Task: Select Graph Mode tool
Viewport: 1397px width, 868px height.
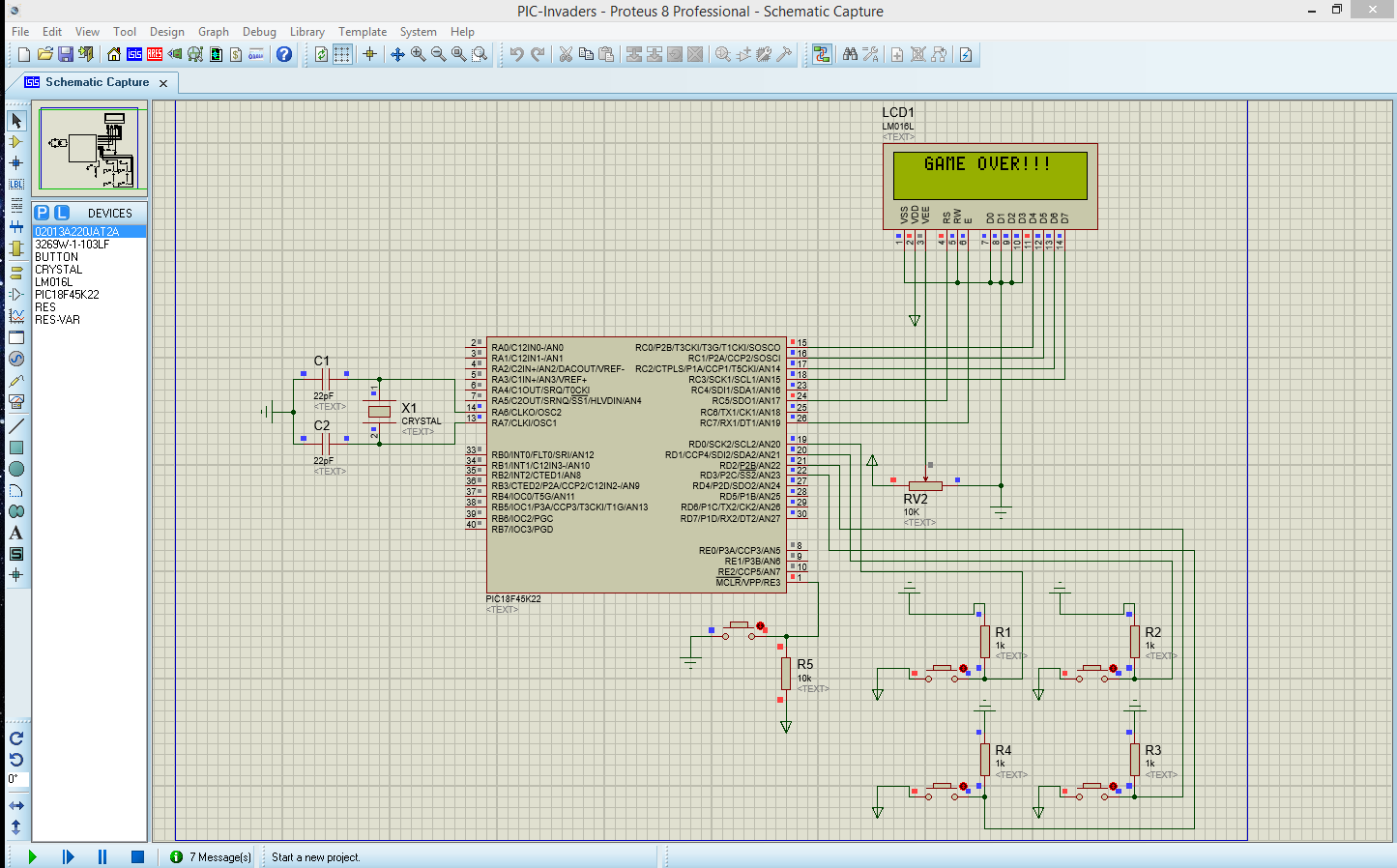Action: point(16,316)
